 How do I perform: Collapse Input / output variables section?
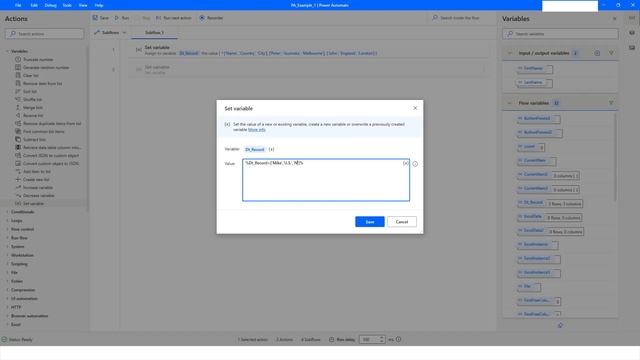pyautogui.click(x=509, y=53)
